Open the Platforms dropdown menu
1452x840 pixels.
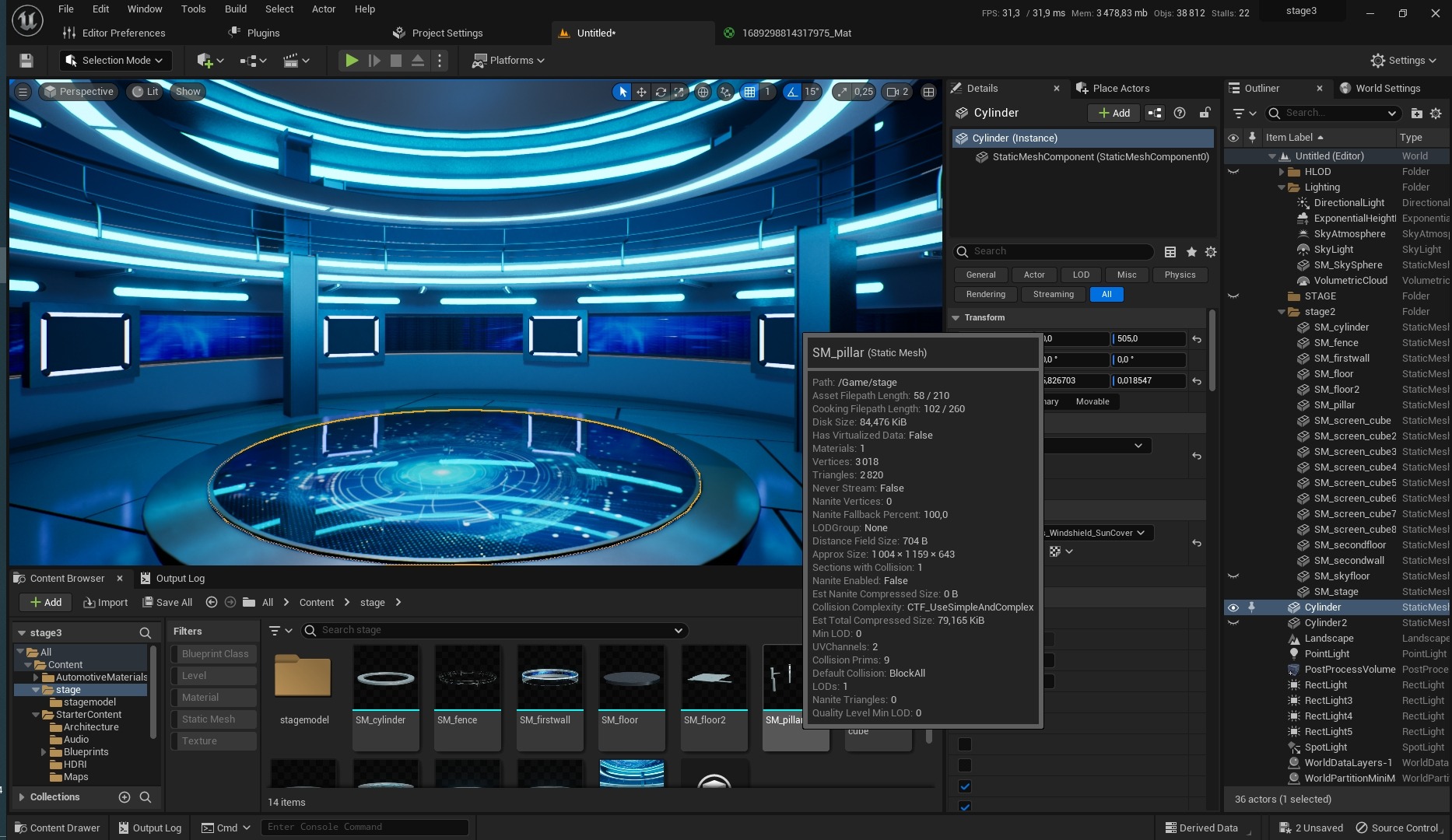click(508, 61)
